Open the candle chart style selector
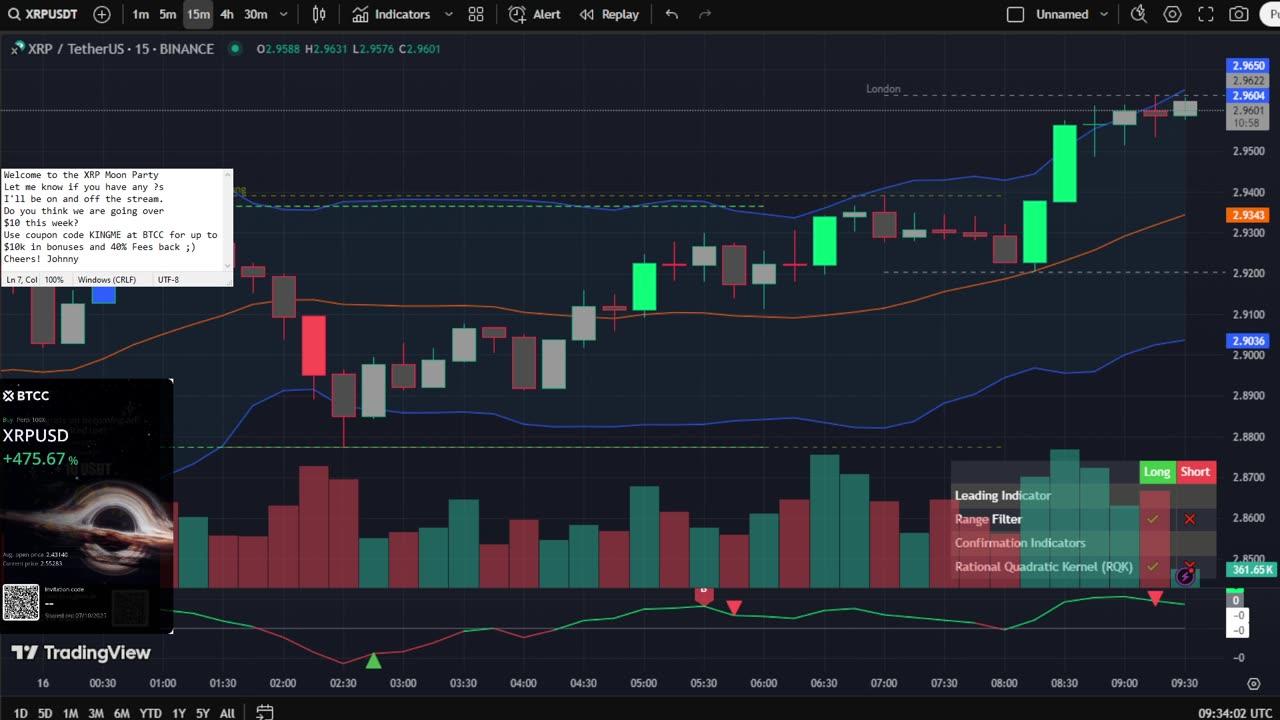The image size is (1280, 720). pos(319,14)
